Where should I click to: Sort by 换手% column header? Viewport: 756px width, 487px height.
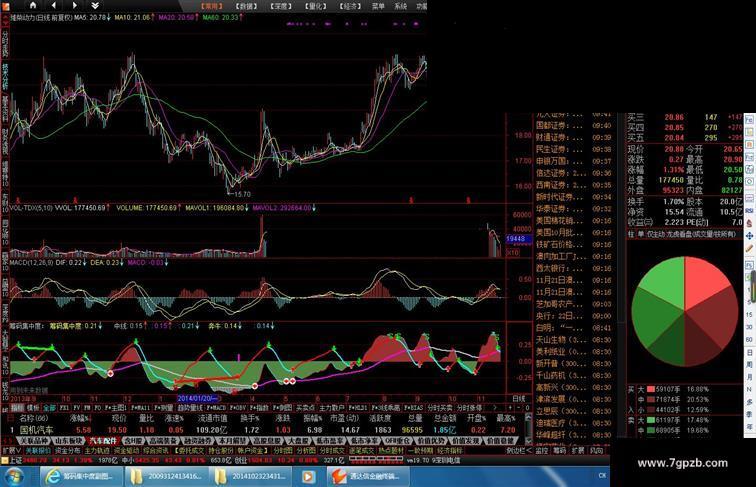[x=250, y=418]
